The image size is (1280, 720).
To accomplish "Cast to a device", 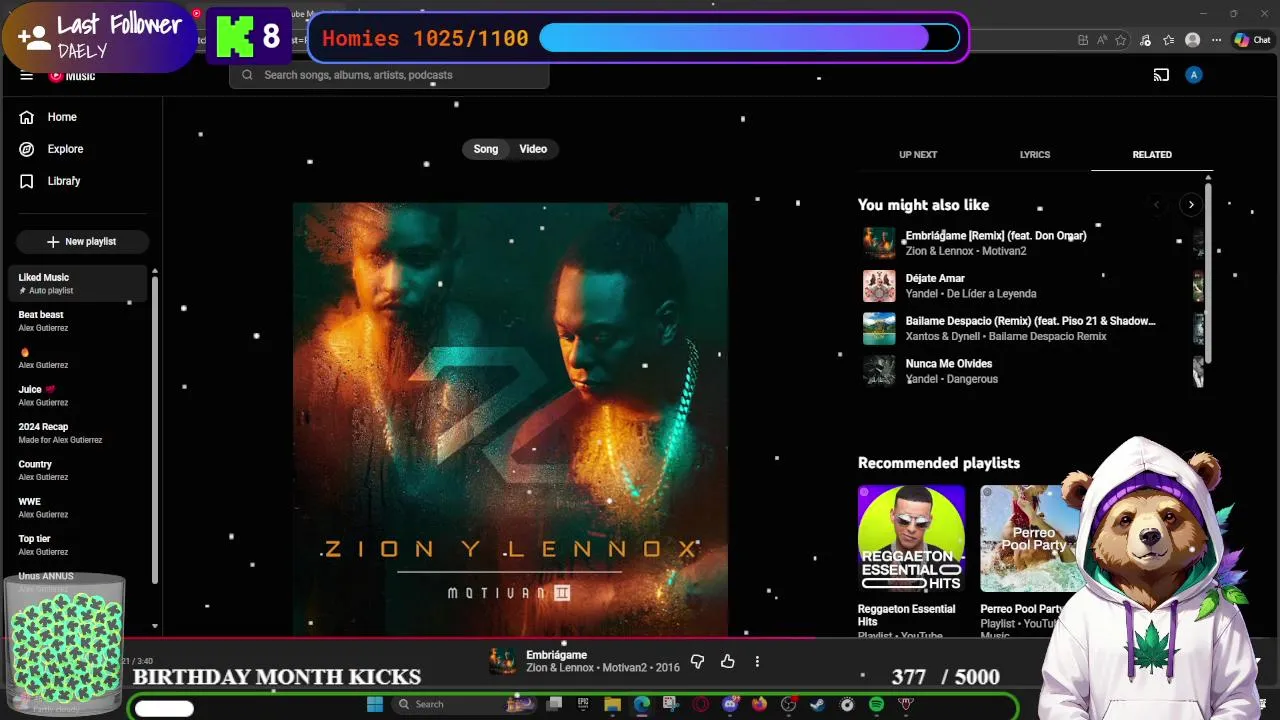I will 1161,75.
